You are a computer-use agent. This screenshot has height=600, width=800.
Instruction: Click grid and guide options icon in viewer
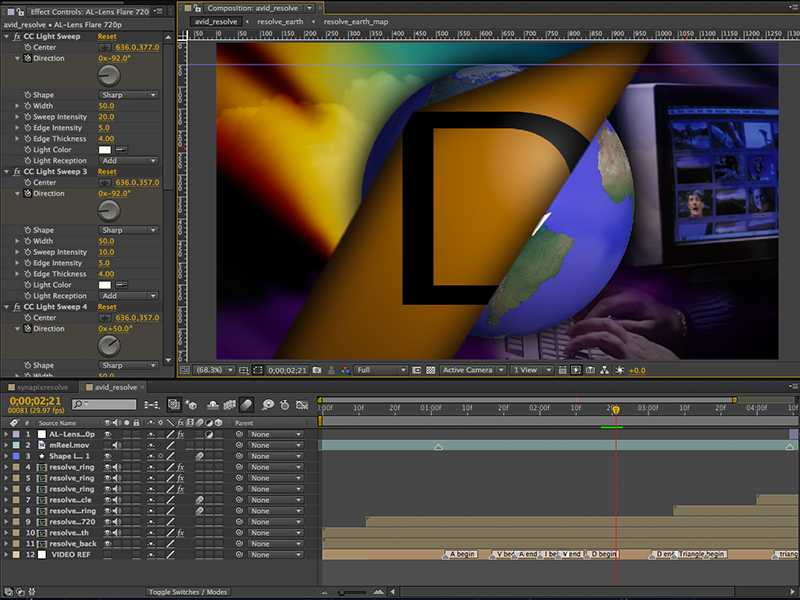pos(244,370)
